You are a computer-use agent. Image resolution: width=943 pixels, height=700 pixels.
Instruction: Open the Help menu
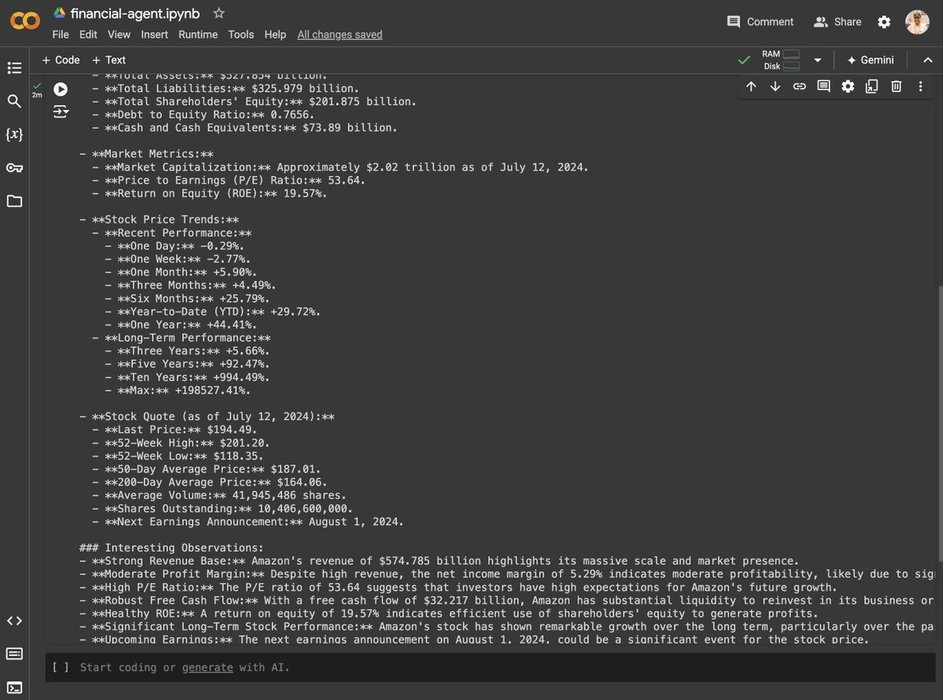[x=275, y=34]
